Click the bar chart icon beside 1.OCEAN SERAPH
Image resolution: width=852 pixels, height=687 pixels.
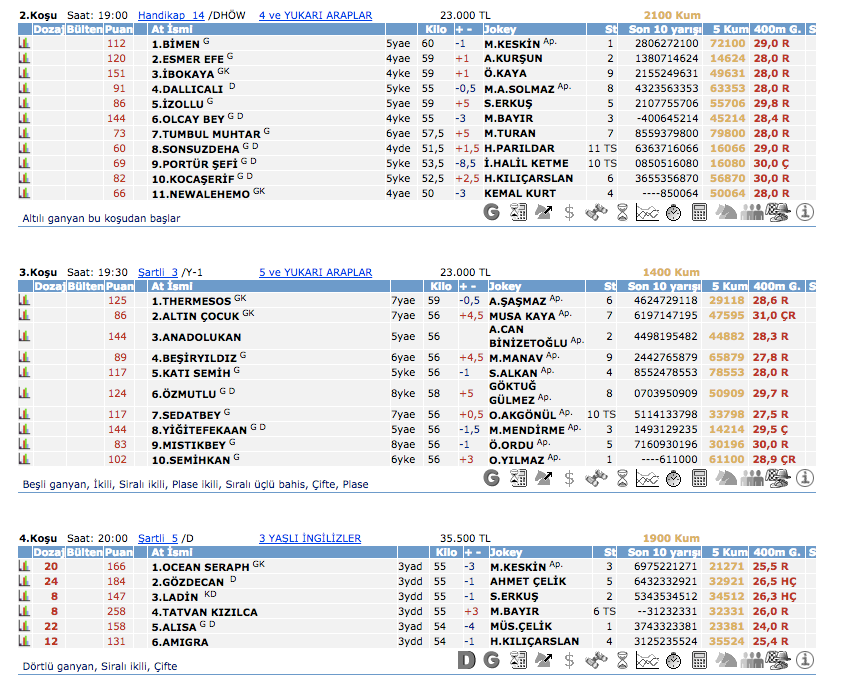24,566
